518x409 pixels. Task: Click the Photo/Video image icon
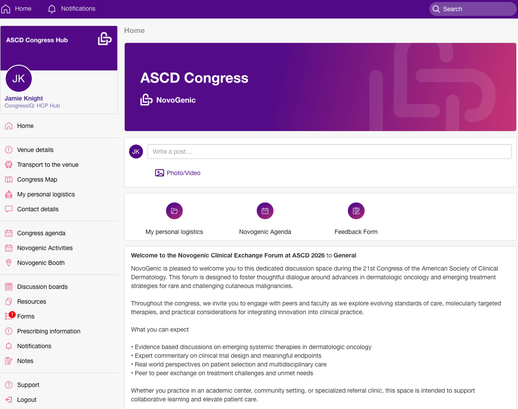tap(159, 173)
